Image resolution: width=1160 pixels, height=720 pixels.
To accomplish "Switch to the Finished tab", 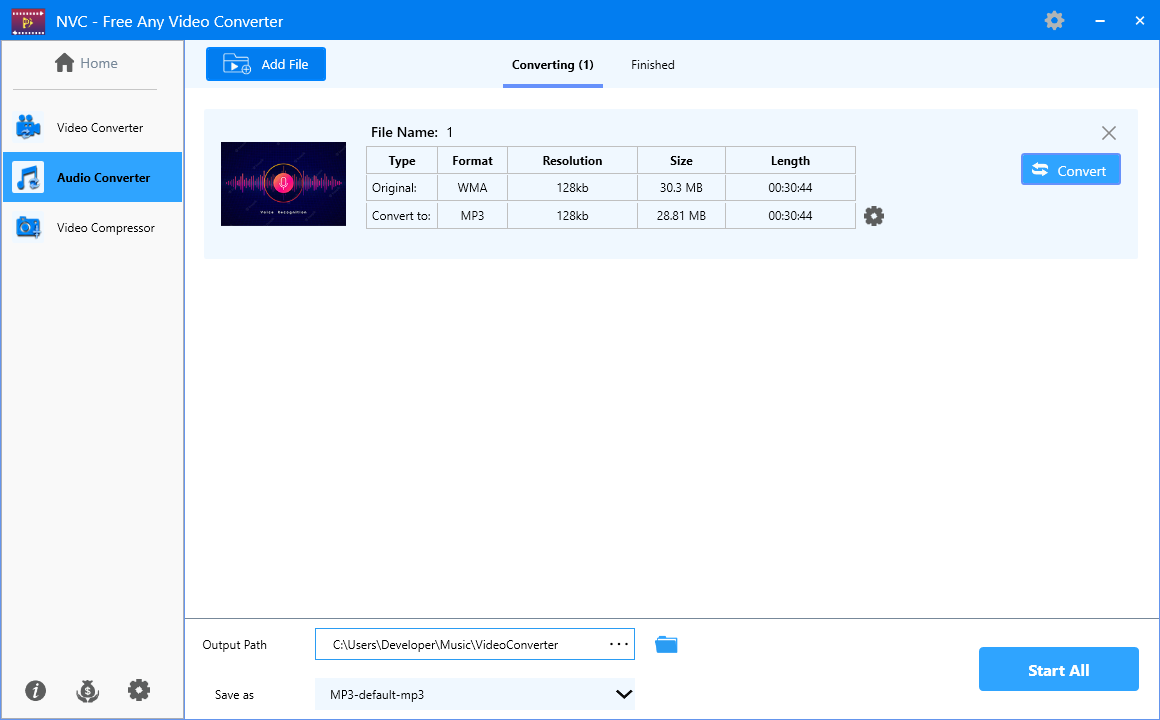I will point(652,64).
